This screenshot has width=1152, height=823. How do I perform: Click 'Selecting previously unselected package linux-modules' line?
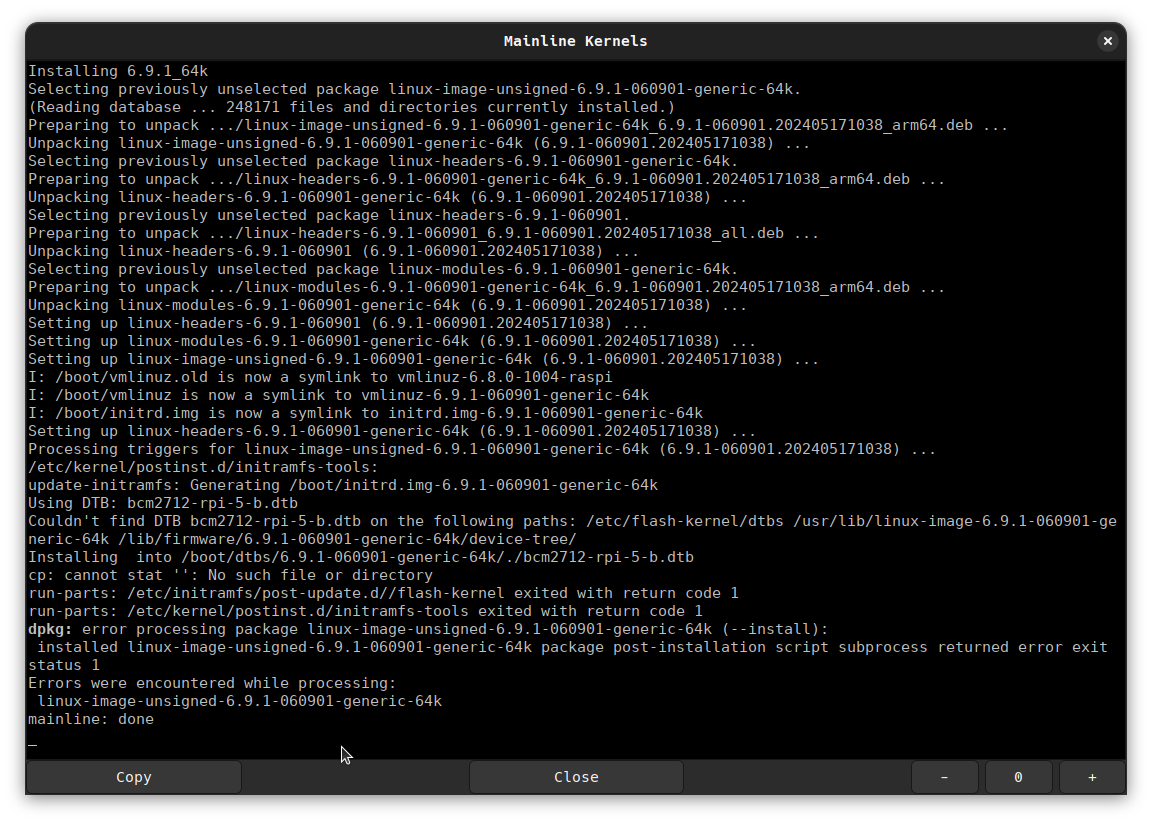click(384, 269)
